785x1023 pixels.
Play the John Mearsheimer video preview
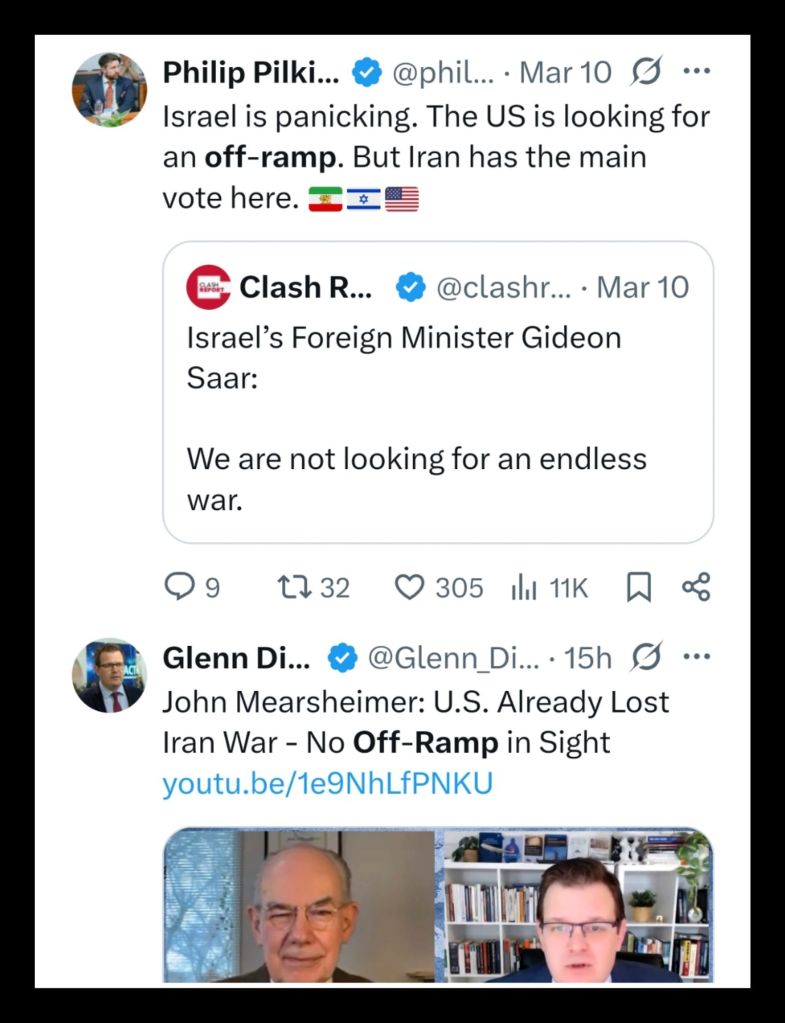tap(438, 905)
